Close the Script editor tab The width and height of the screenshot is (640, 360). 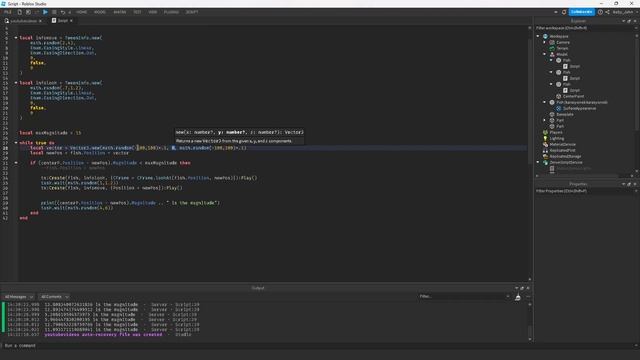click(71, 20)
